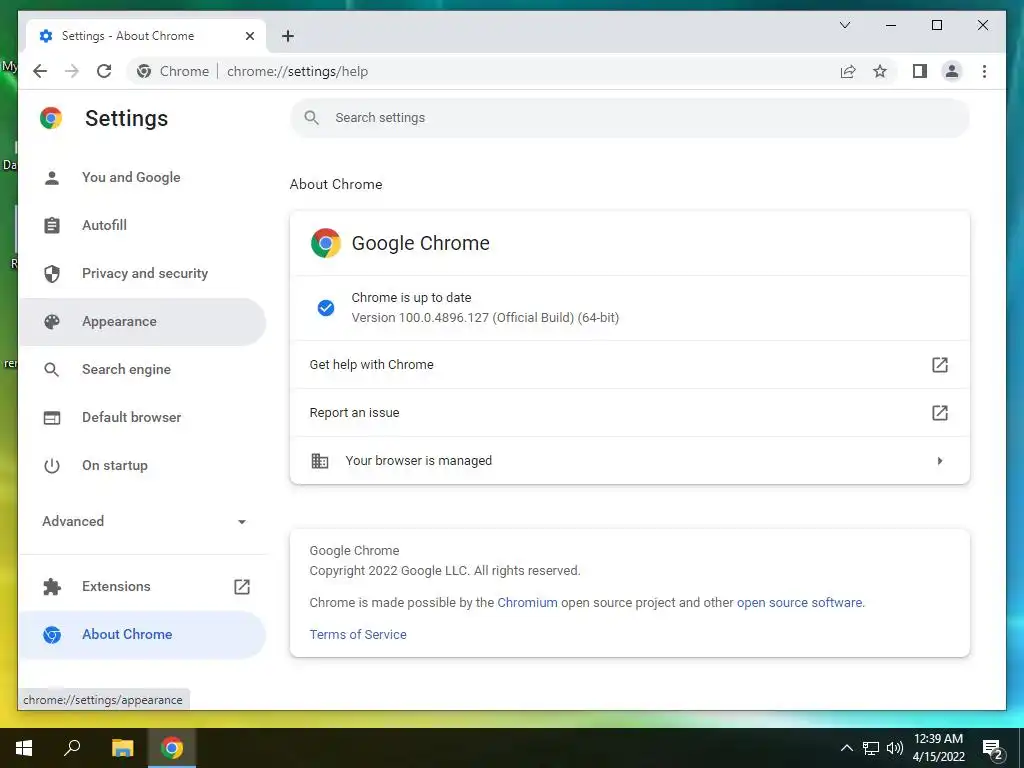Focus the Search settings field
The image size is (1024, 768).
[630, 118]
